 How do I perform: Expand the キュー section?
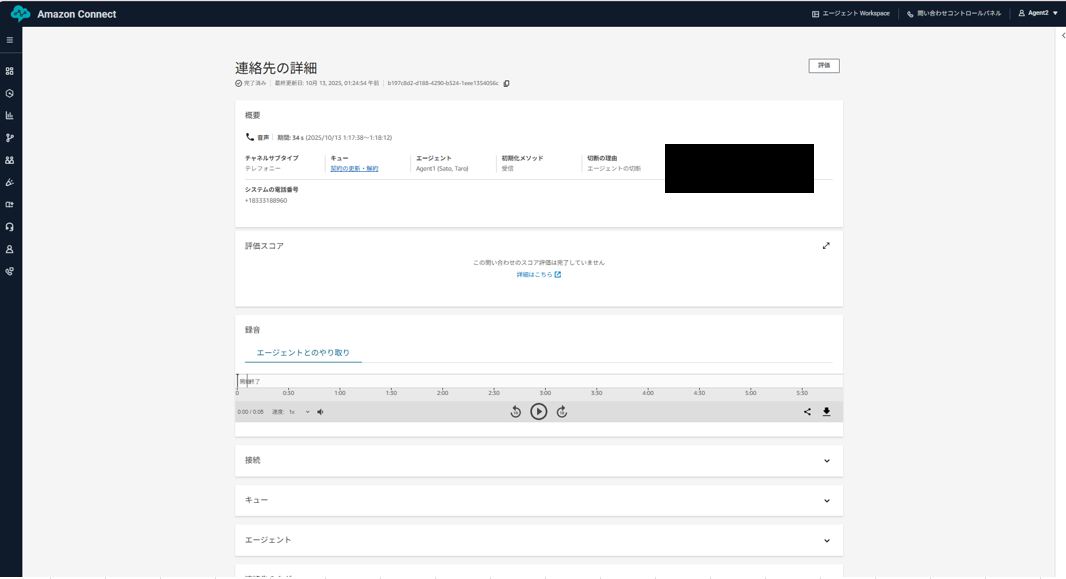pos(539,500)
